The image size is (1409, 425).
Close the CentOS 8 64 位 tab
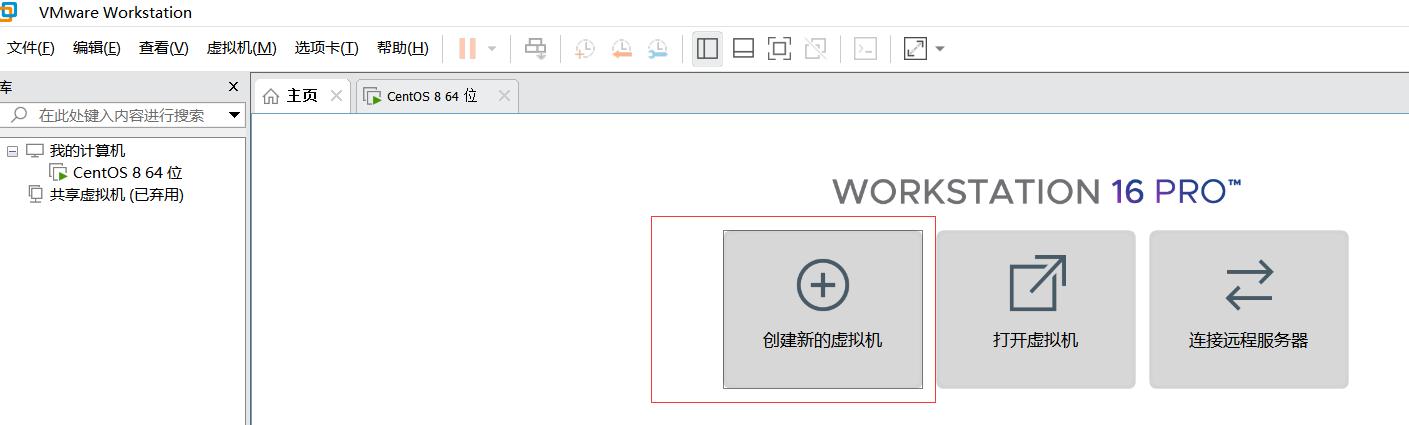pyautogui.click(x=504, y=96)
